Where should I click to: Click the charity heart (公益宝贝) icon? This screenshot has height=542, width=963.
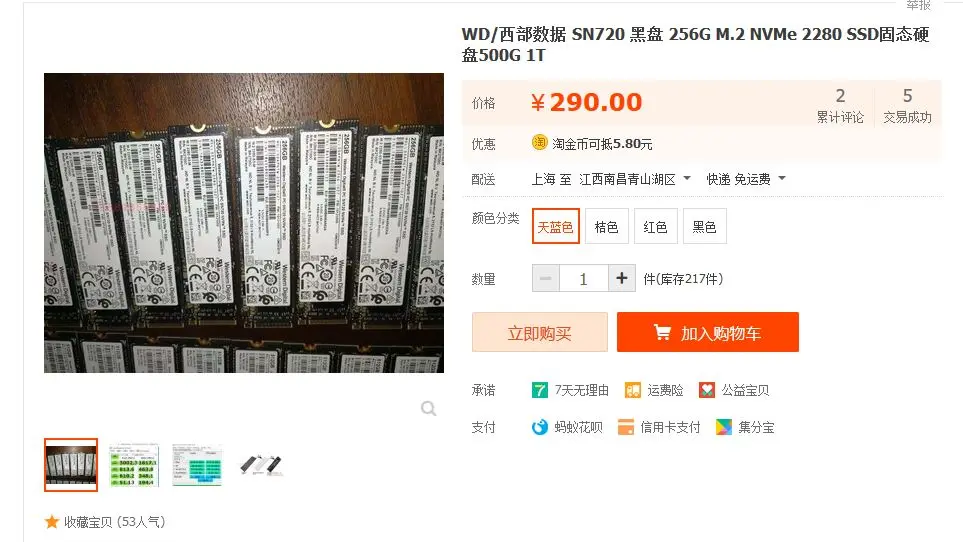pos(707,390)
